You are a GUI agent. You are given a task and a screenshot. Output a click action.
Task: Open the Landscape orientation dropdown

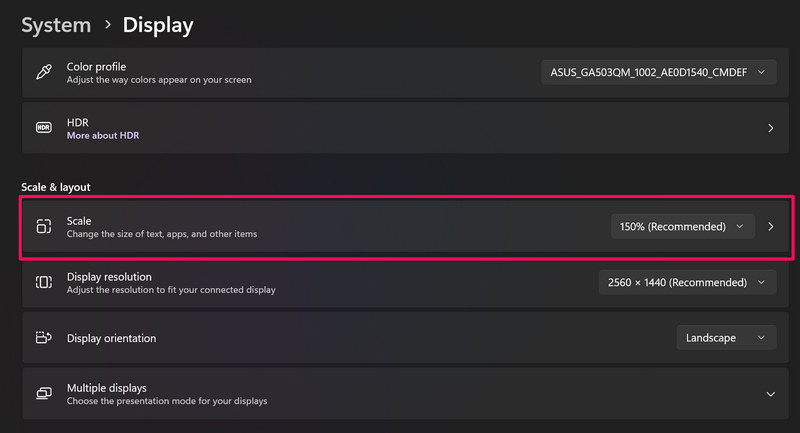(726, 338)
